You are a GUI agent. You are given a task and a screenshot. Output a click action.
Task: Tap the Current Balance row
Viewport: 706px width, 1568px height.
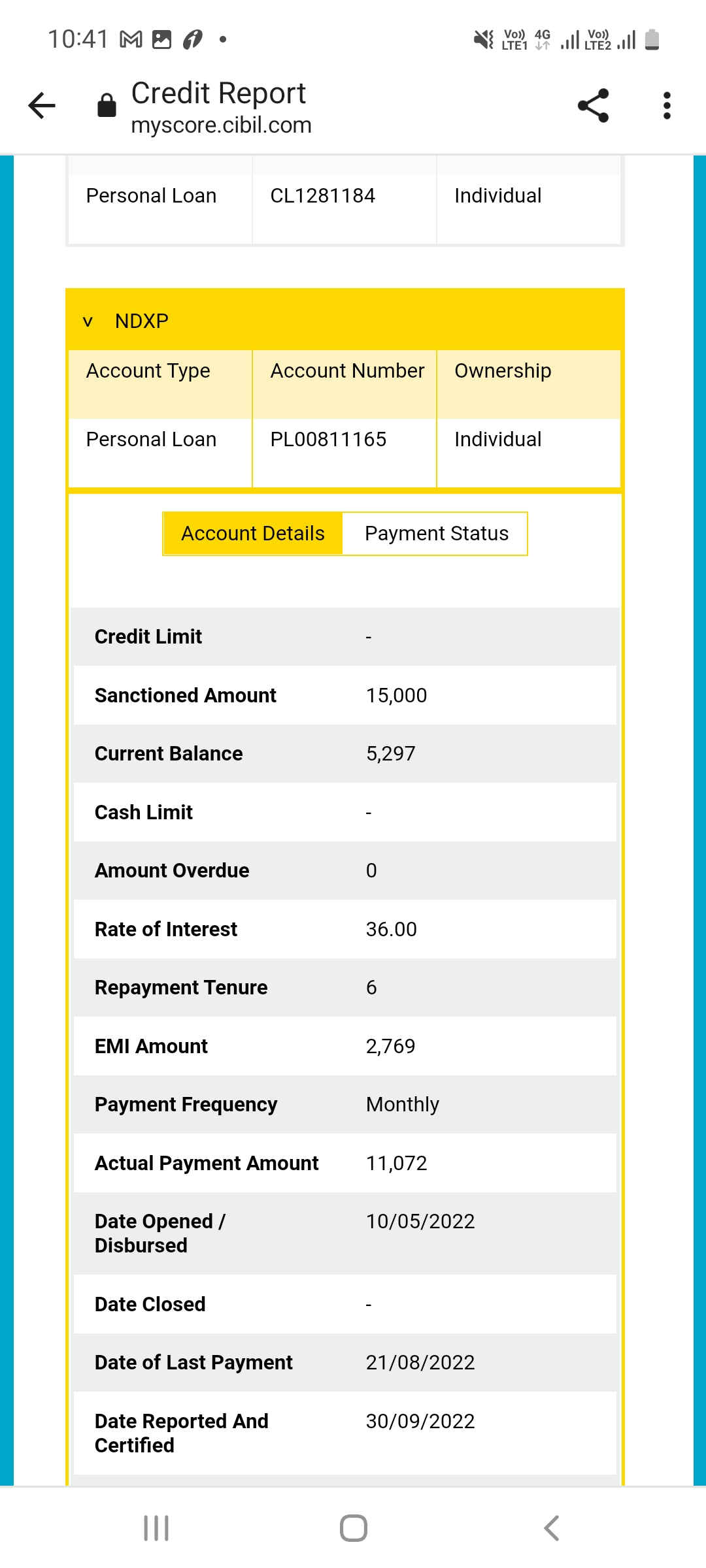(345, 754)
